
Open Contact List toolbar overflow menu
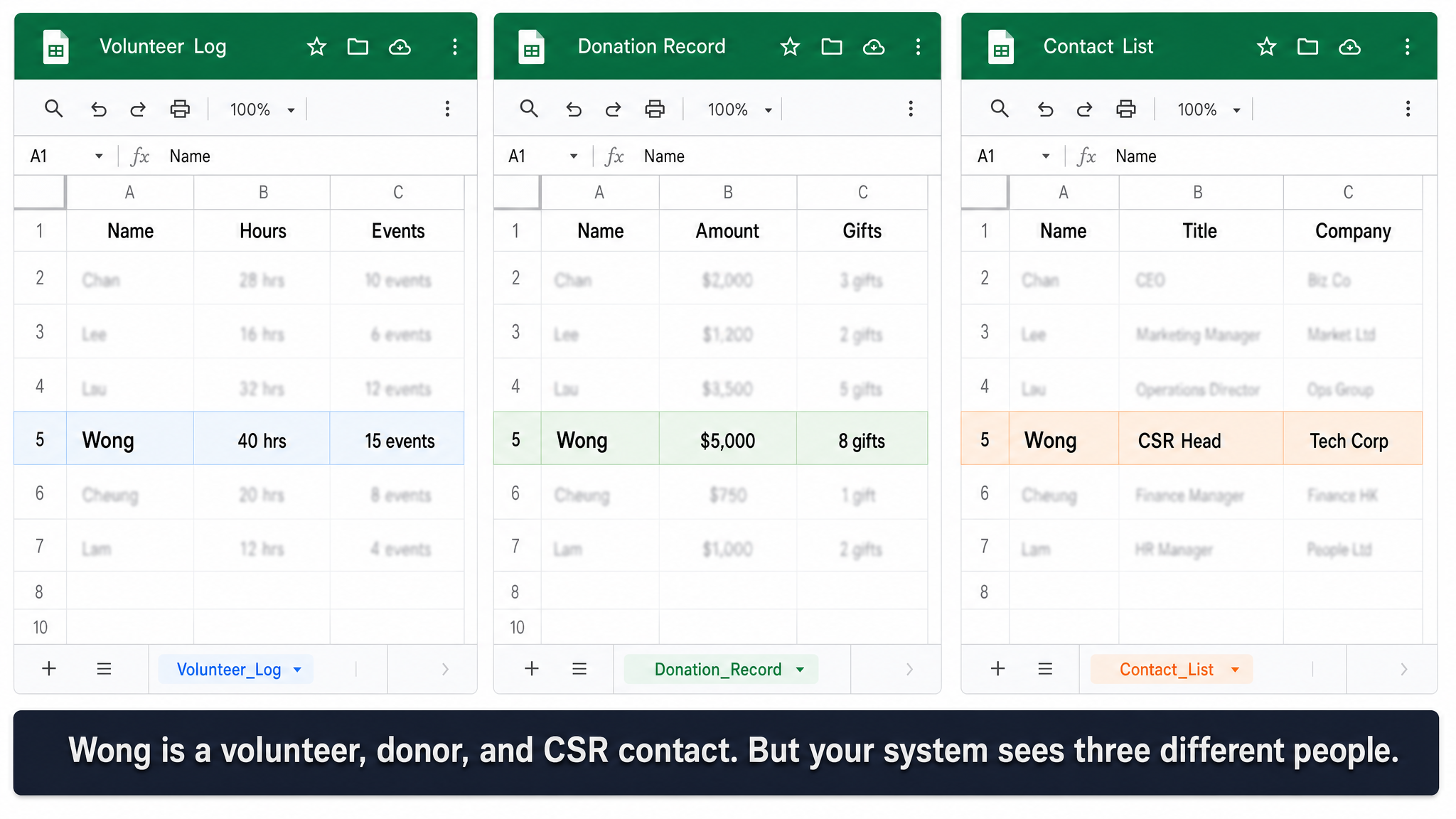pyautogui.click(x=1408, y=109)
